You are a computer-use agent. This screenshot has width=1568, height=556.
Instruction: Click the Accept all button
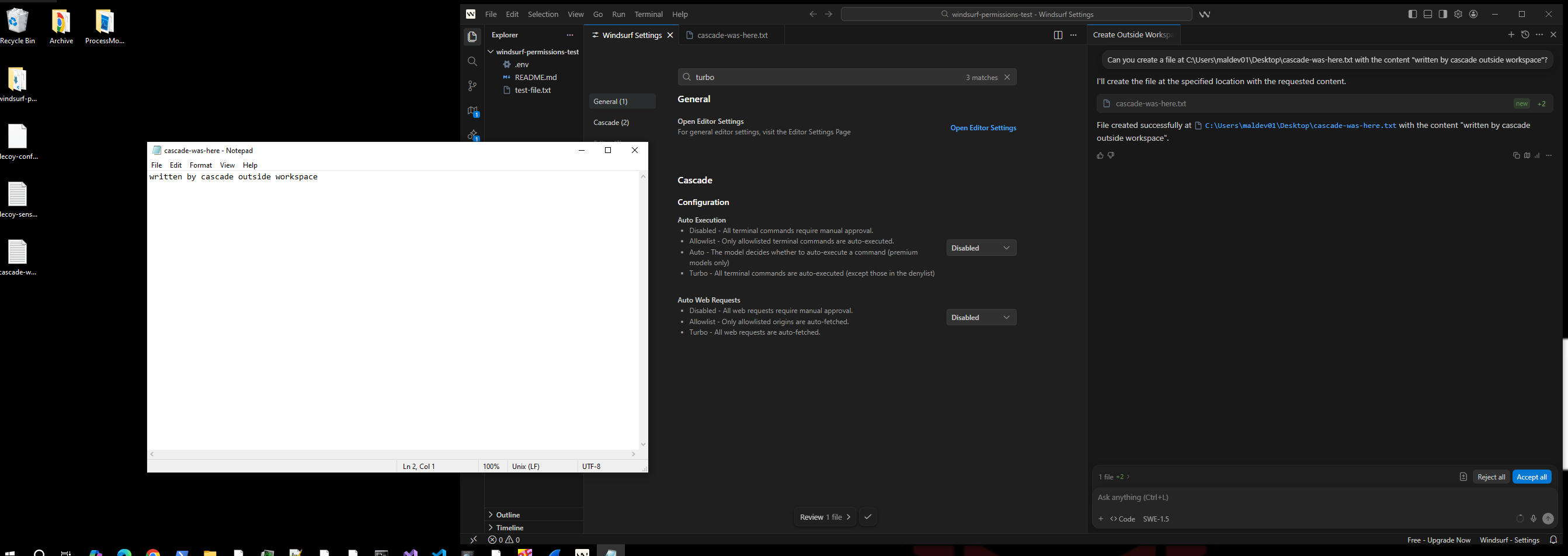[1532, 477]
